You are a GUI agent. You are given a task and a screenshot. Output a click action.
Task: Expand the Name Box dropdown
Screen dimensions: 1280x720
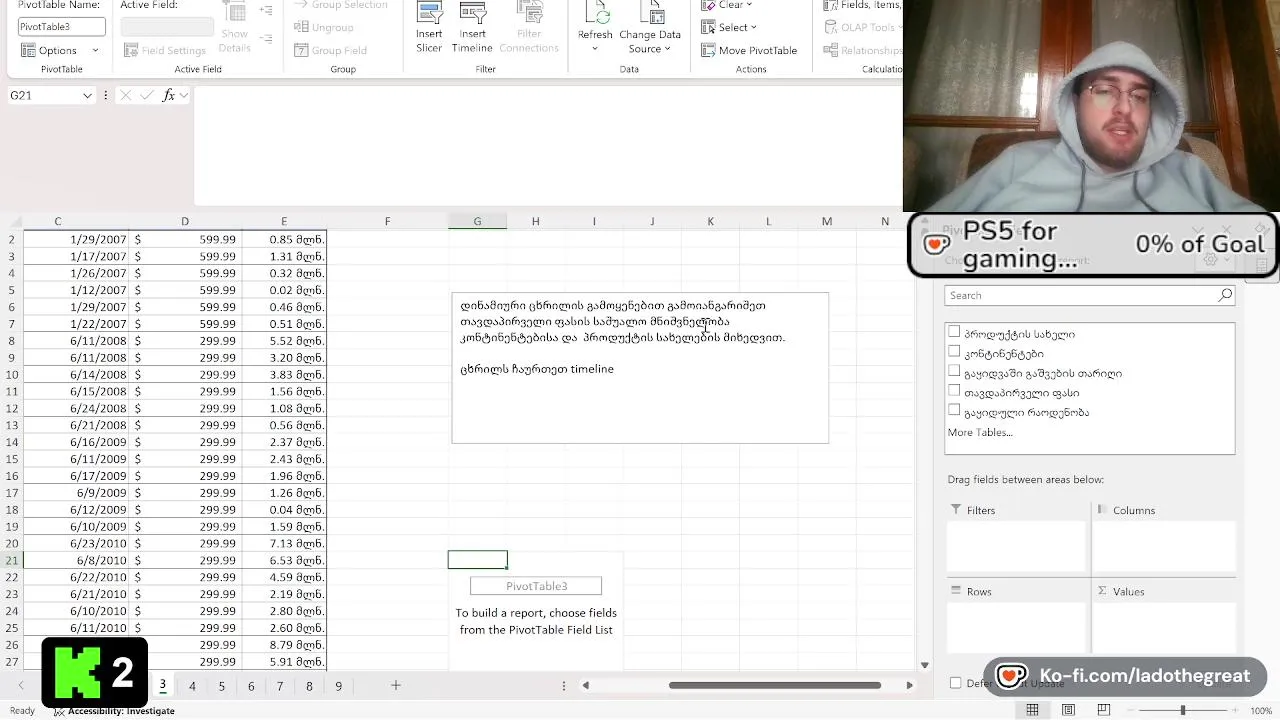(x=87, y=95)
